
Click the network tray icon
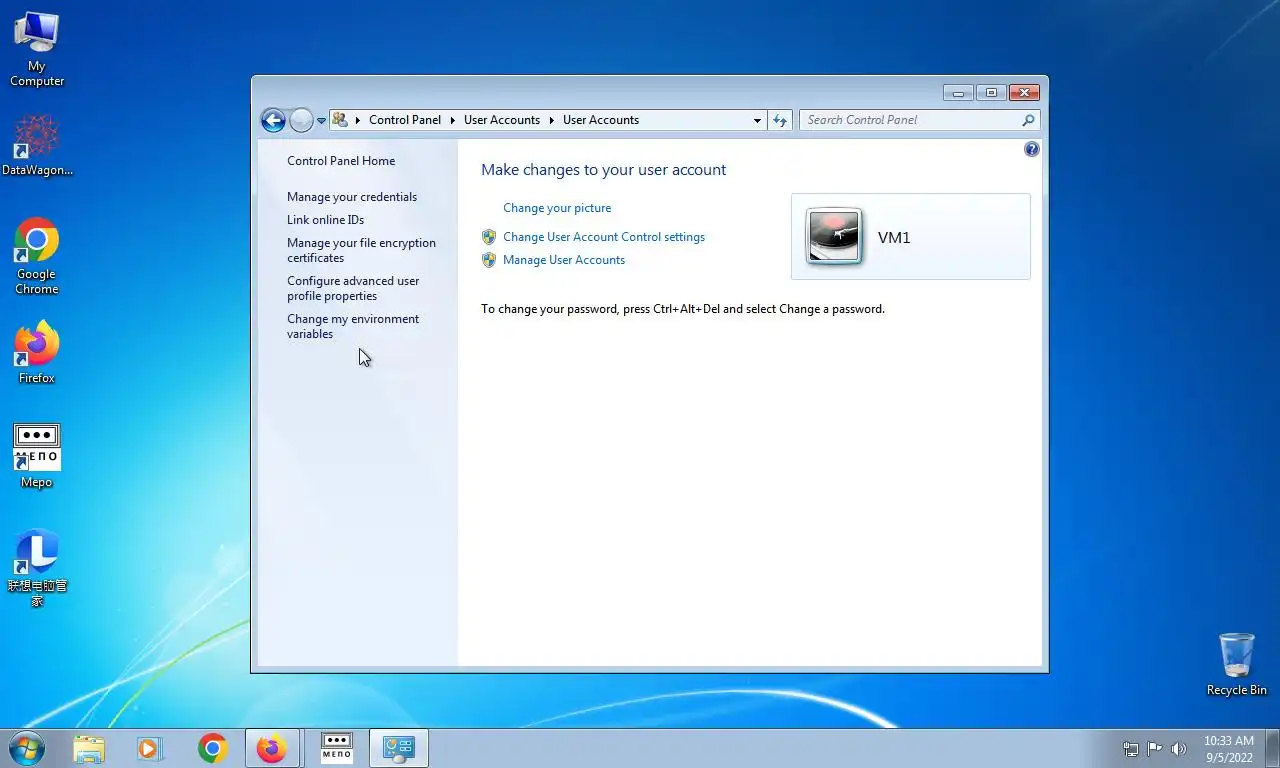[1131, 749]
